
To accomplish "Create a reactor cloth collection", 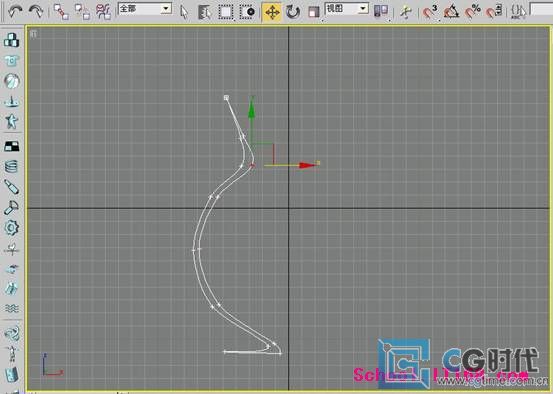I will coord(11,60).
